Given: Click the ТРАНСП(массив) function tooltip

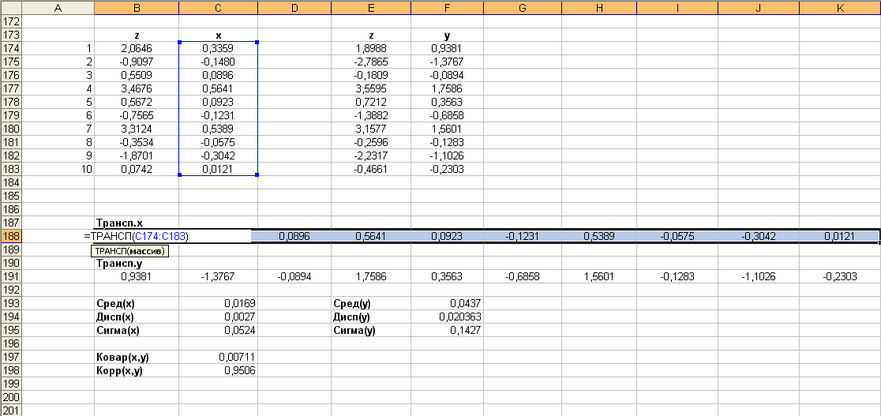Looking at the screenshot, I should (130, 250).
